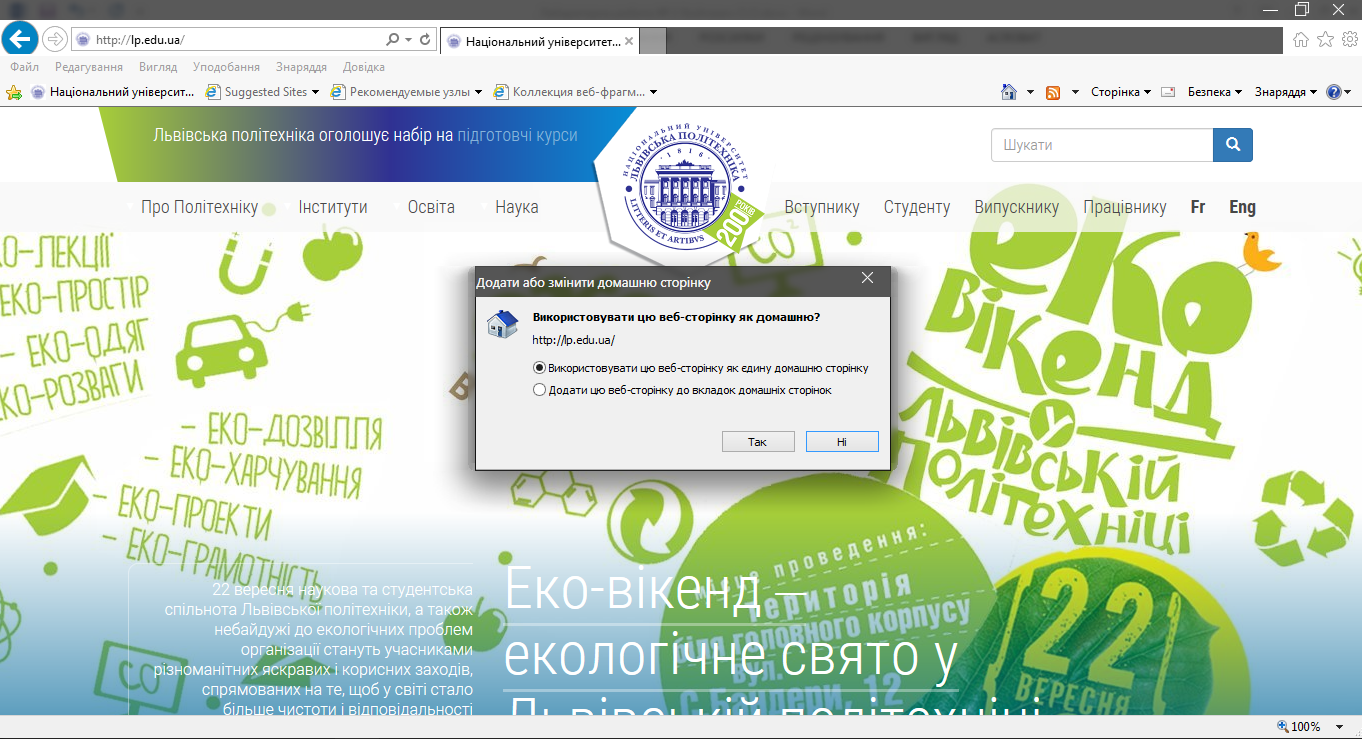1362x739 pixels.
Task: Click the Help question mark icon
Action: coord(1333,92)
